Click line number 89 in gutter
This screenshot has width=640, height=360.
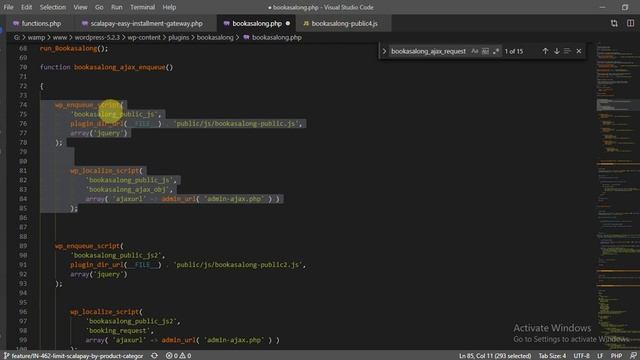pyautogui.click(x=23, y=246)
